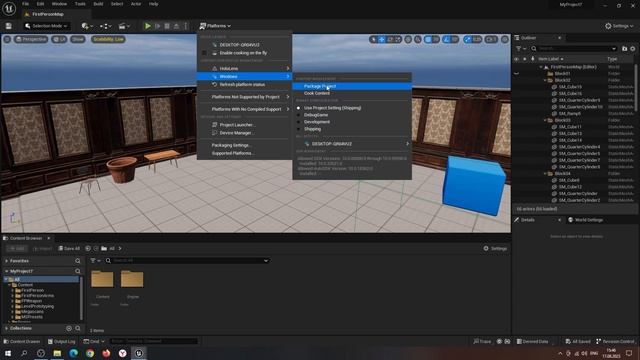Image resolution: width=640 pixels, height=360 pixels.
Task: Toggle Enable cooking on the fly checkbox
Action: (204, 53)
